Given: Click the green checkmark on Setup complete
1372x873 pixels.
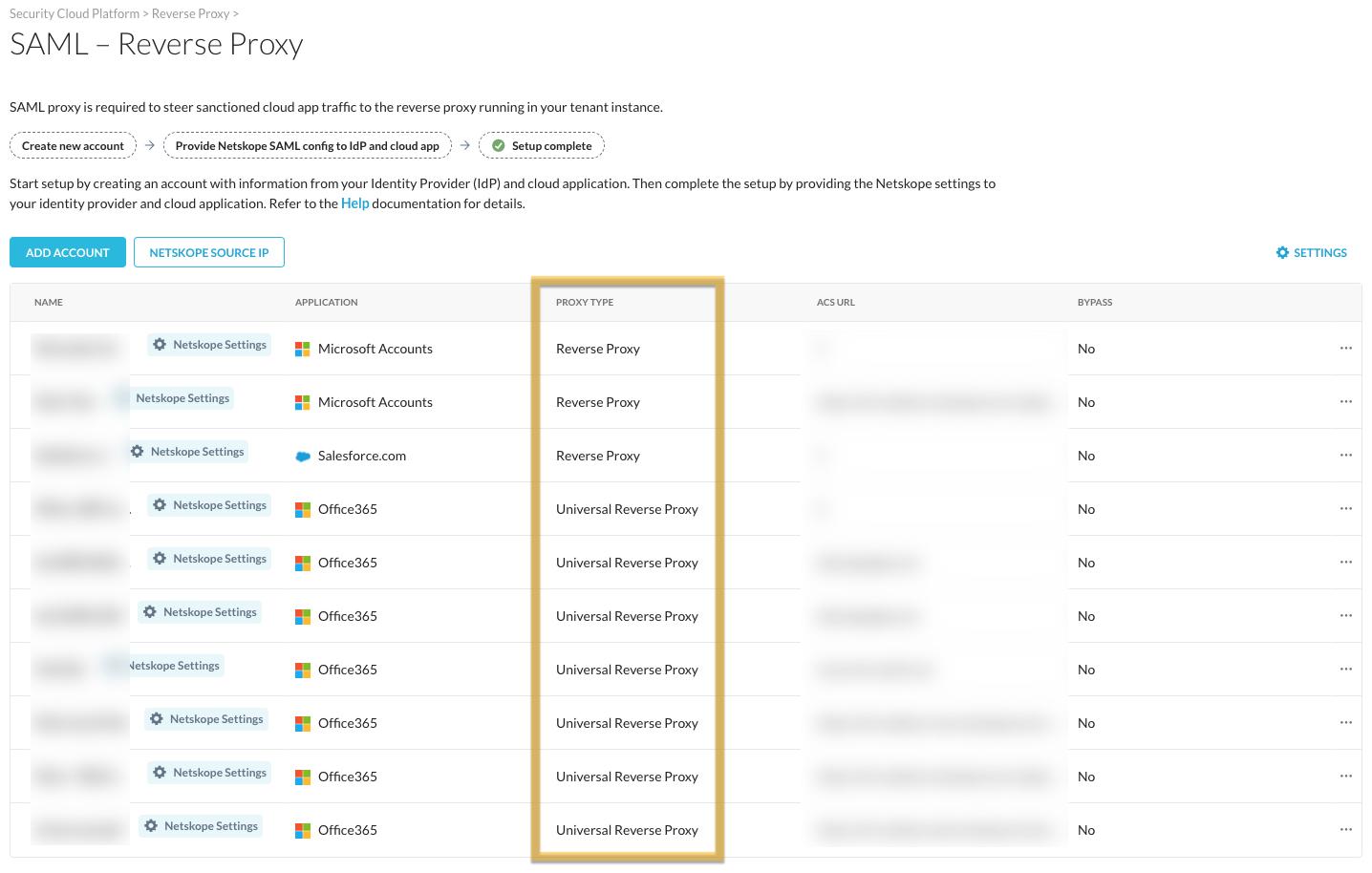Looking at the screenshot, I should click(x=498, y=146).
